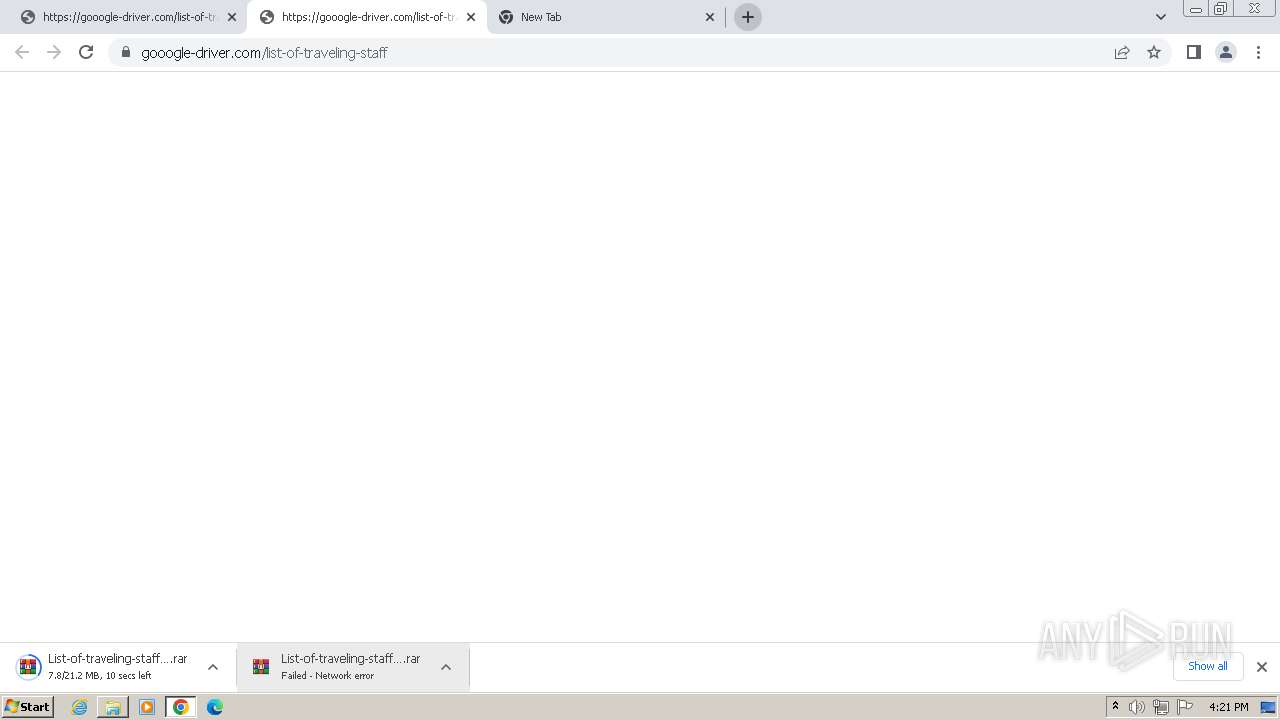Image resolution: width=1280 pixels, height=720 pixels.
Task: Open the Chrome profile avatar menu
Action: [x=1225, y=52]
